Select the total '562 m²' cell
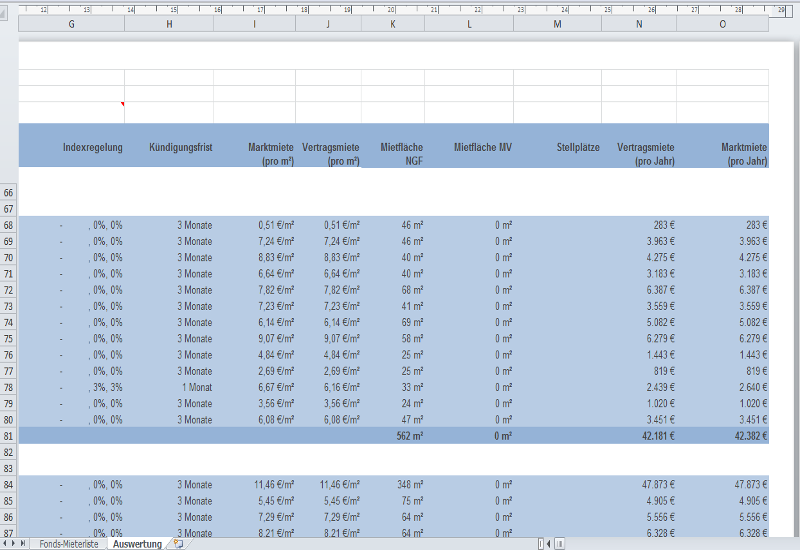Image resolution: width=800 pixels, height=550 pixels. [x=393, y=436]
